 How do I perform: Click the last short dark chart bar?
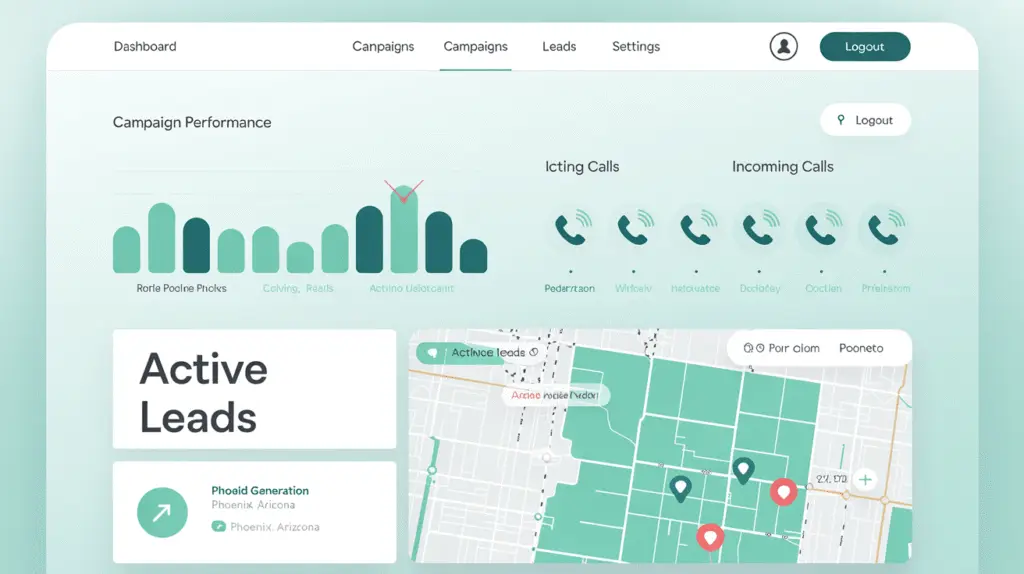point(473,256)
